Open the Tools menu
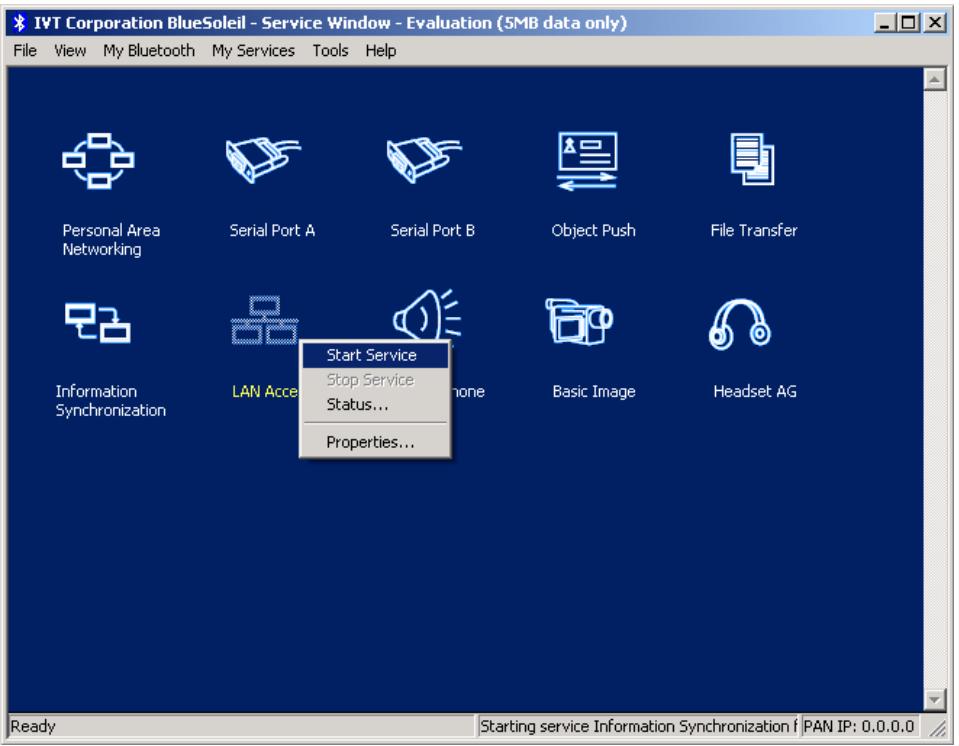Screen dimensions: 959x746 click(330, 51)
